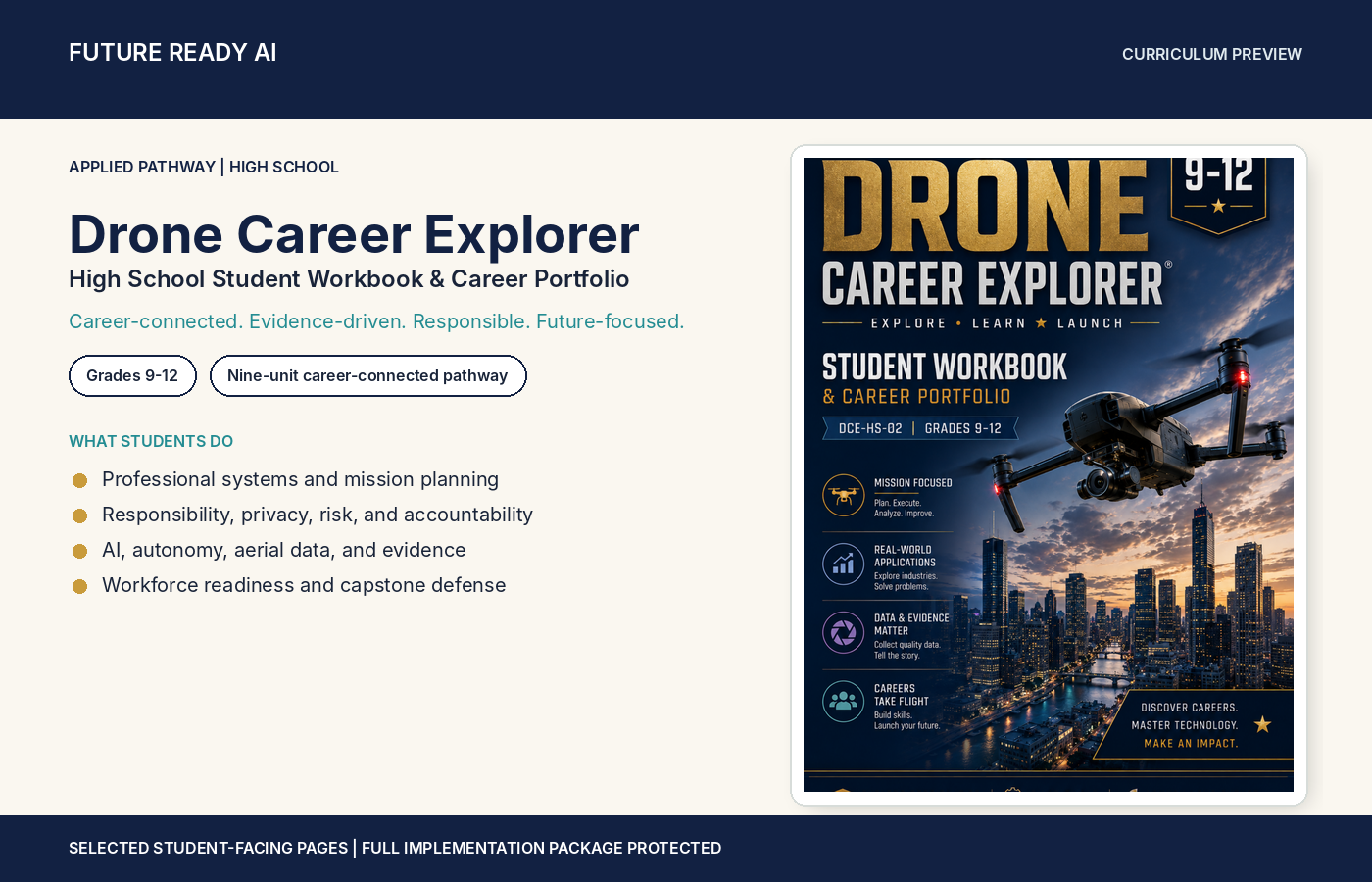
Task: Click the FUTURE READY AI logo text
Action: (172, 53)
